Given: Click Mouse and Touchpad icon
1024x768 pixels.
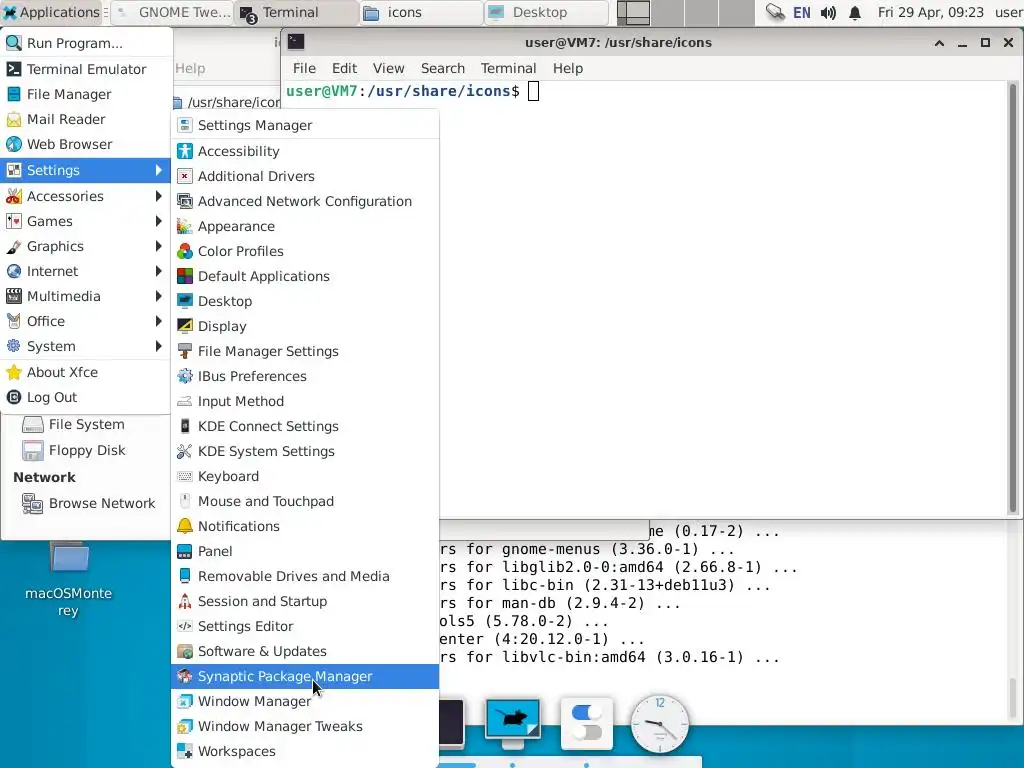Looking at the screenshot, I should 185,502.
